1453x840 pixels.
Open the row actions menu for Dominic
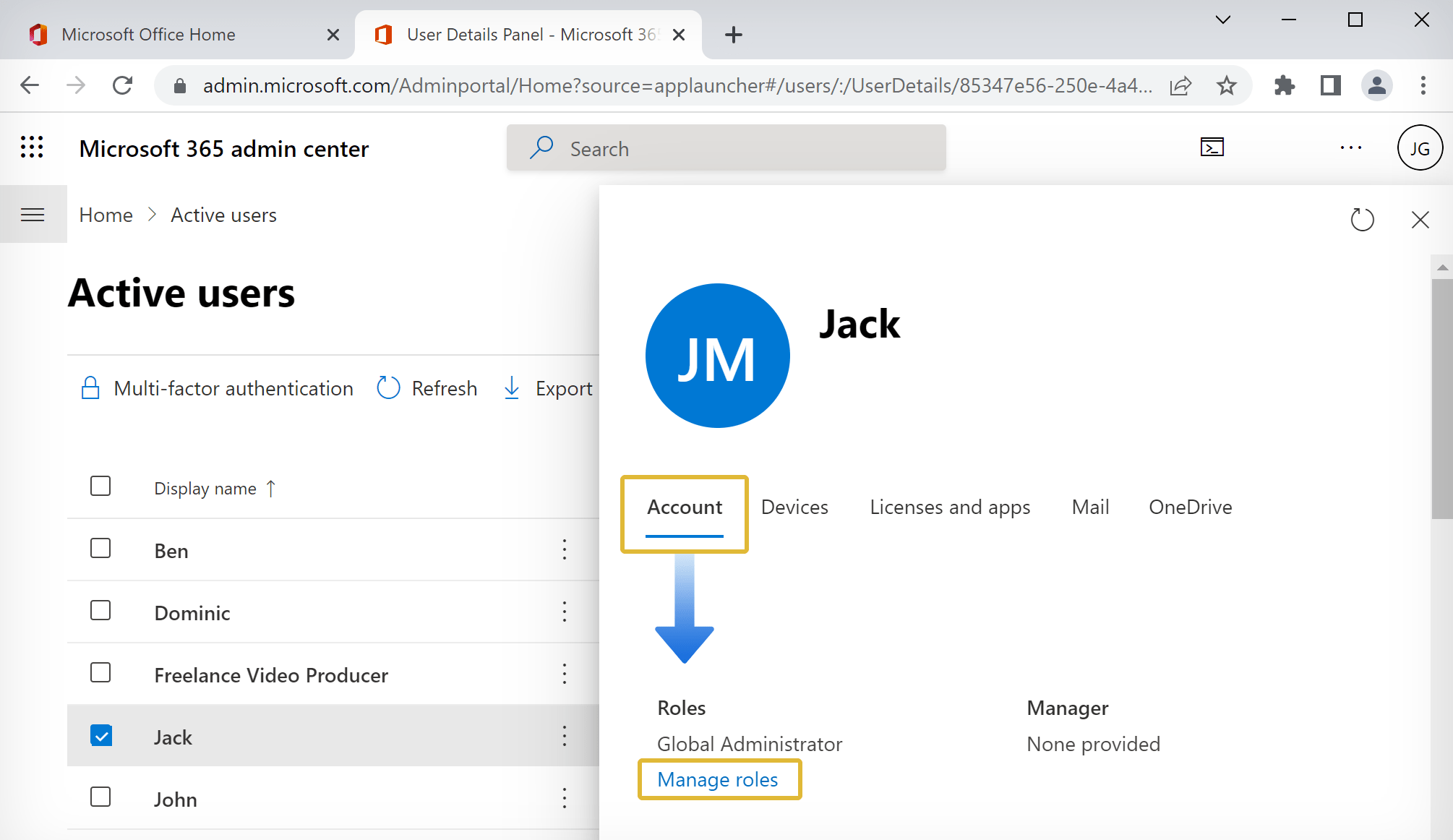point(564,612)
